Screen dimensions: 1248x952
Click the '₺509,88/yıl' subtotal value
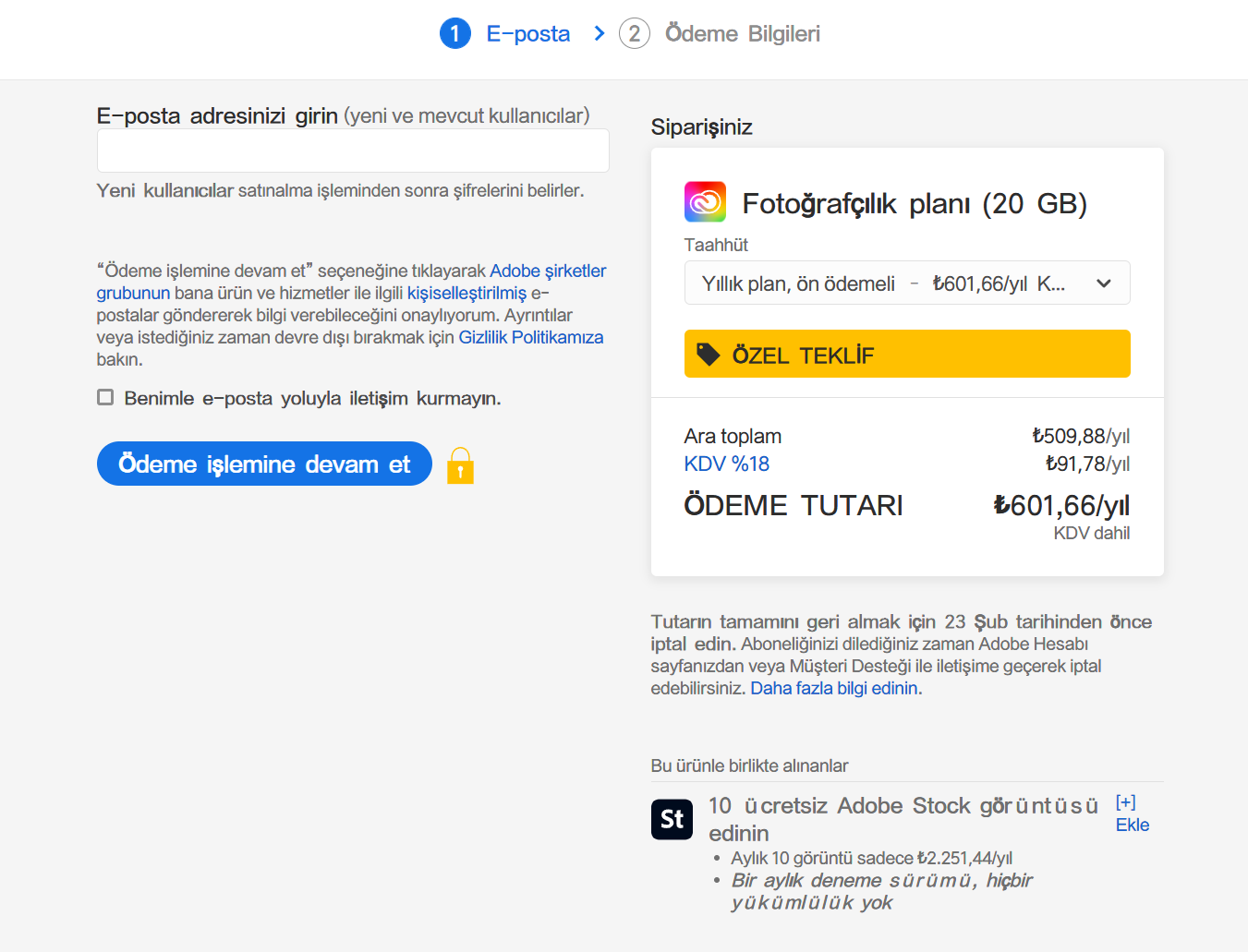coord(1081,436)
